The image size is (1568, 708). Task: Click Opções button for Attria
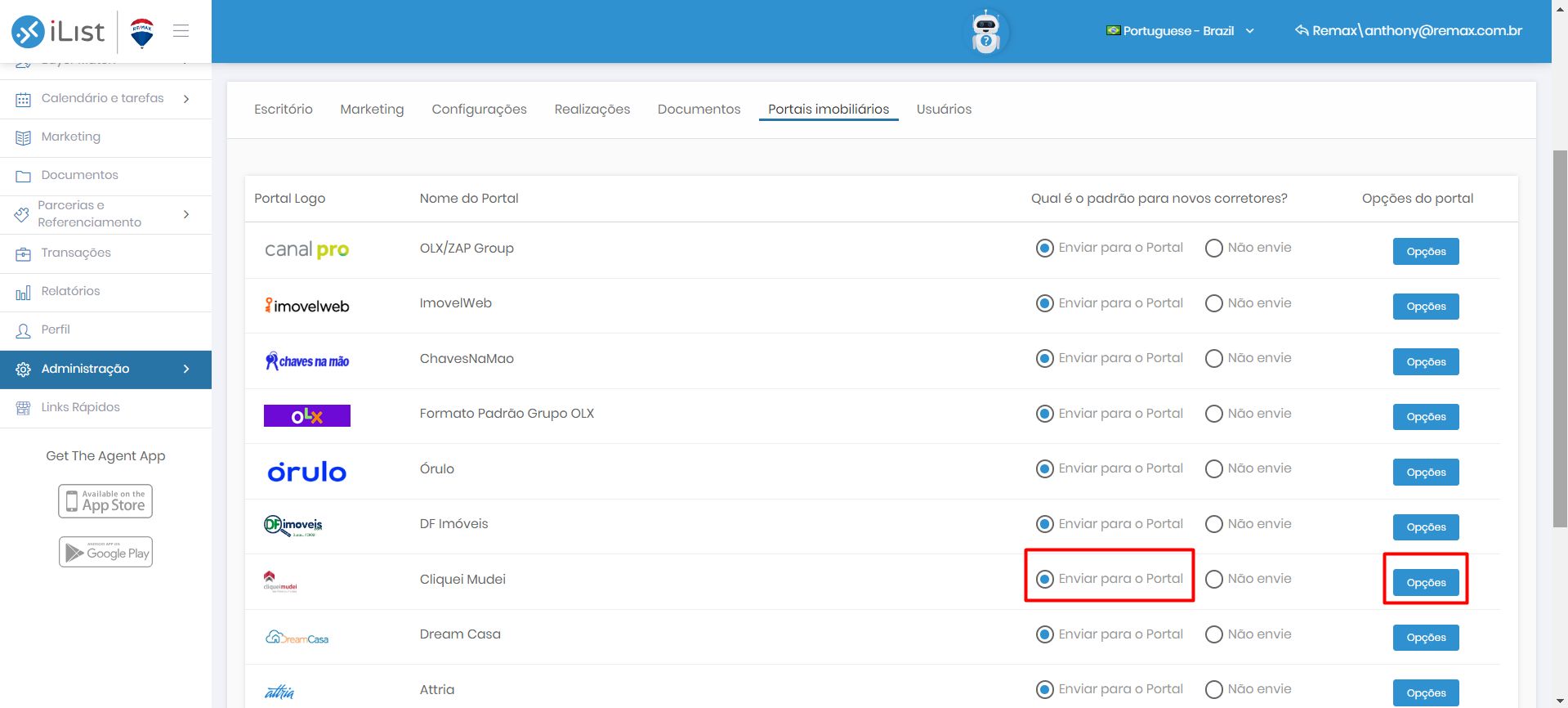pos(1426,692)
